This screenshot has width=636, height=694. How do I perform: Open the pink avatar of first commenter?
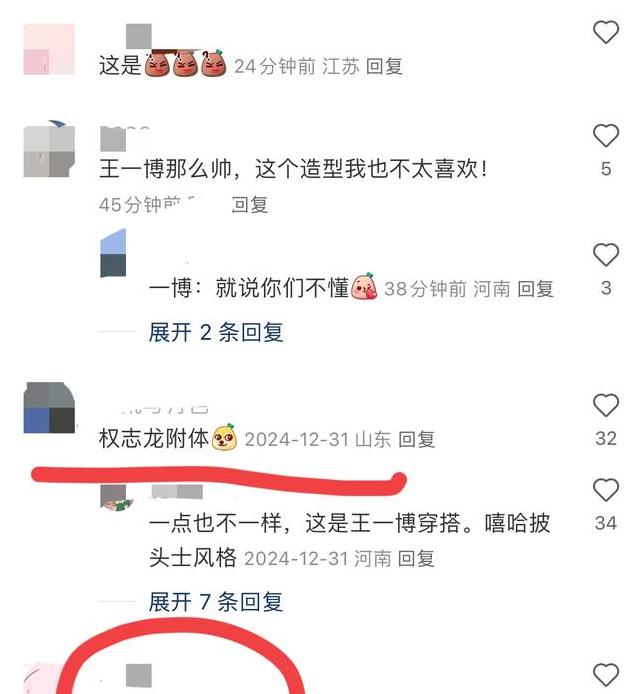click(x=49, y=49)
